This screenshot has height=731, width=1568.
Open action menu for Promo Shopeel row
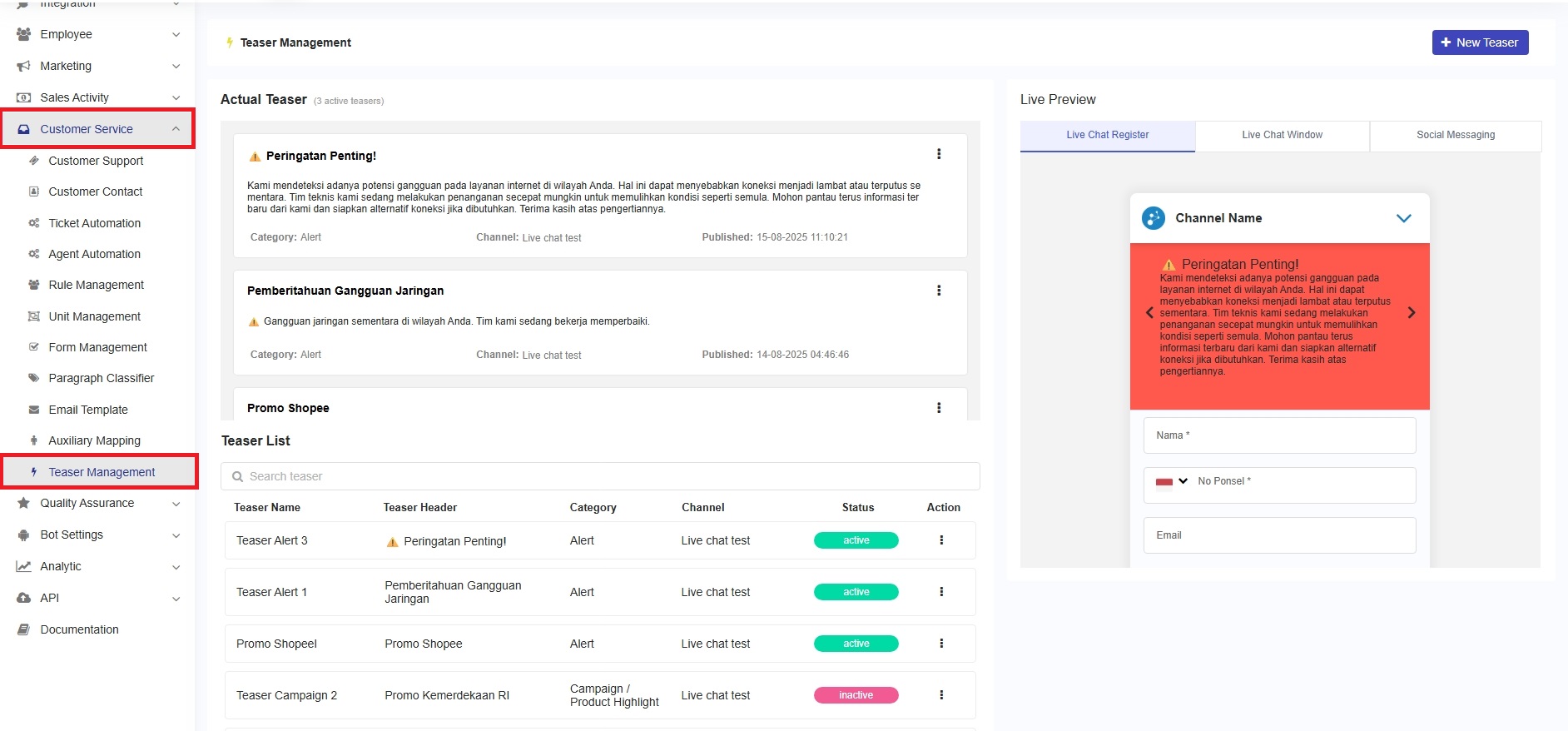click(x=941, y=644)
